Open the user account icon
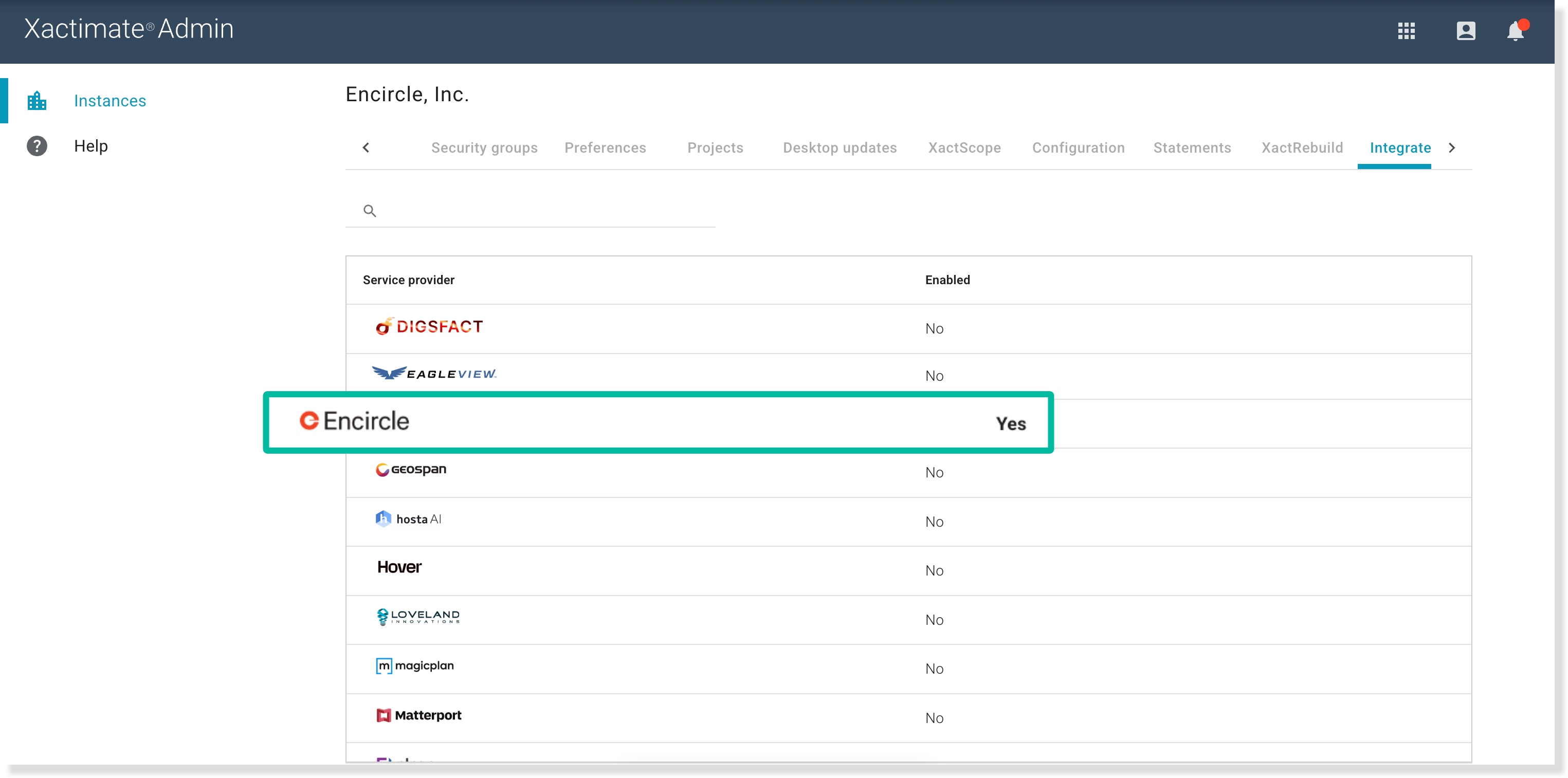The height and width of the screenshot is (778, 1568). 1466,31
